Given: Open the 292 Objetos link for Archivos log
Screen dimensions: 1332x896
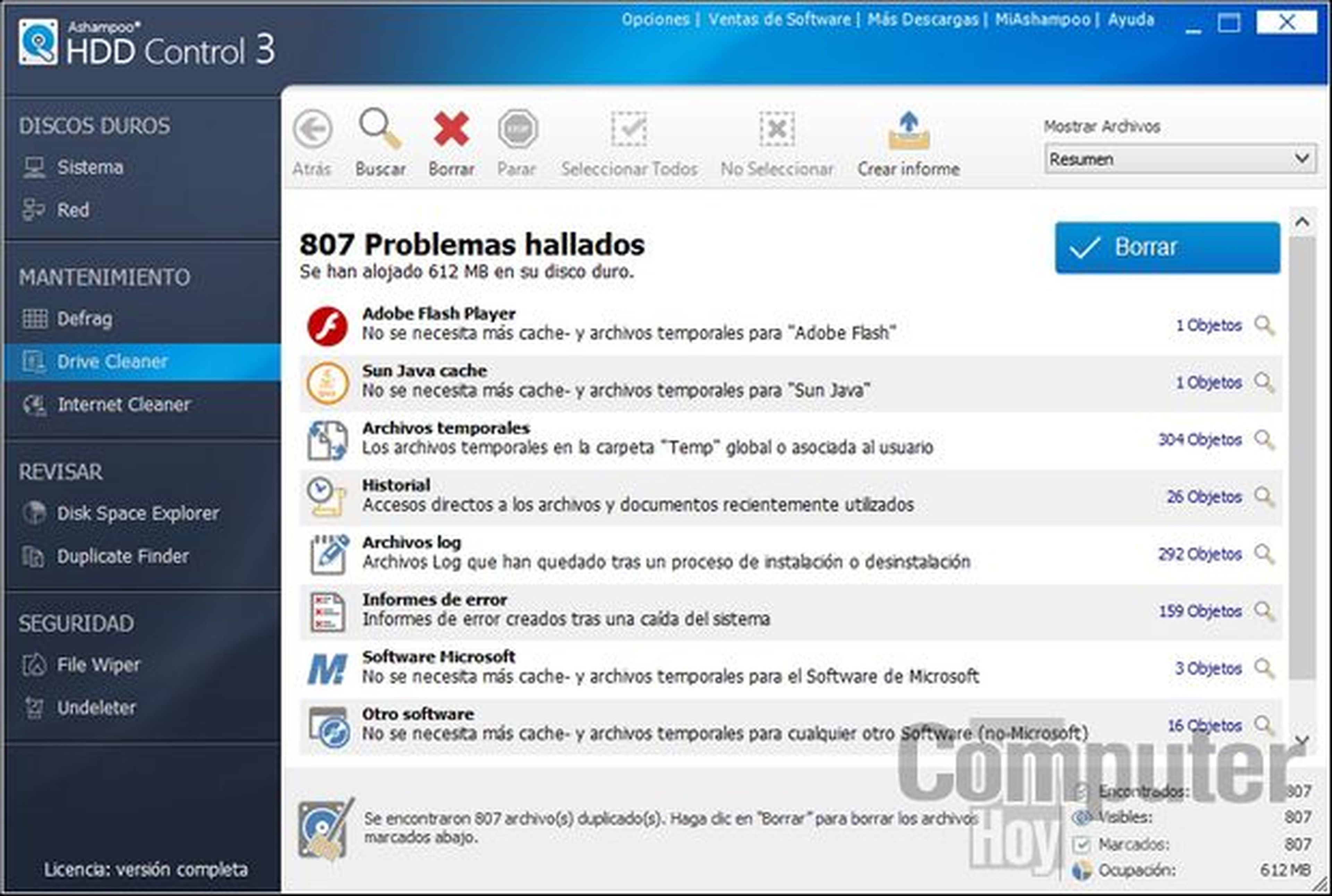Looking at the screenshot, I should coord(1199,554).
